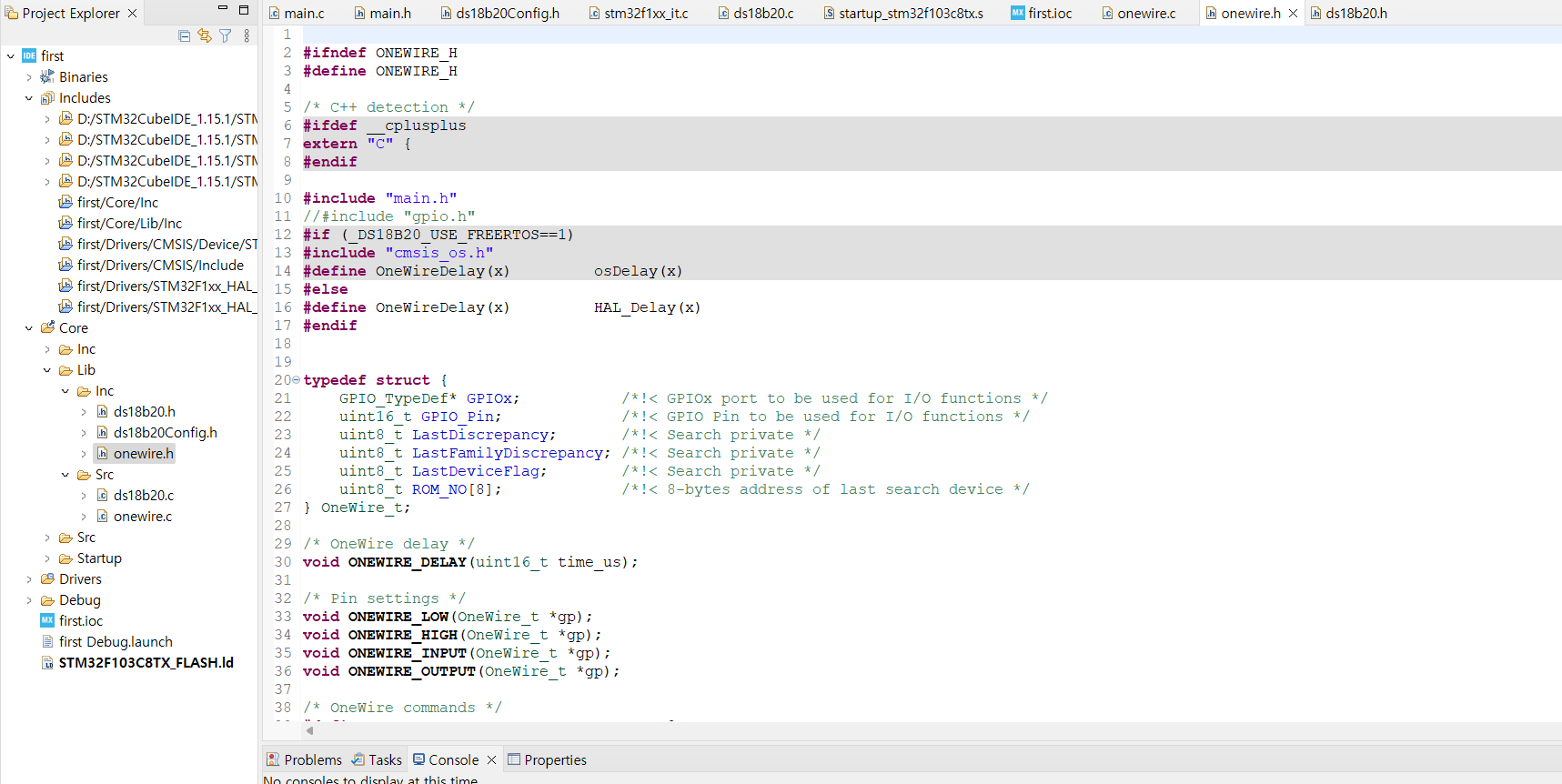Collapse the Core folder

point(29,328)
